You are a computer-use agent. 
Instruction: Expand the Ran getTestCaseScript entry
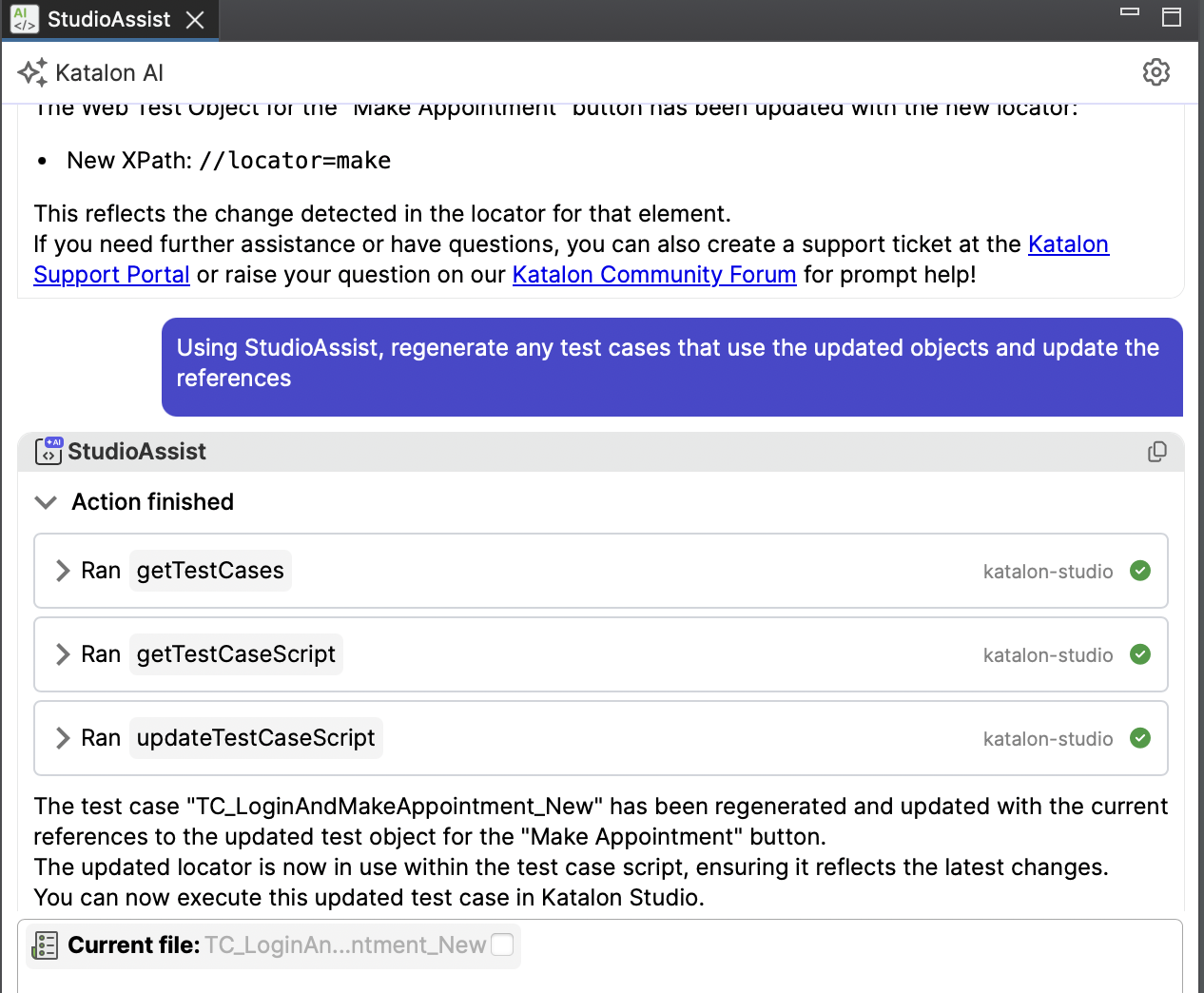pyautogui.click(x=61, y=654)
